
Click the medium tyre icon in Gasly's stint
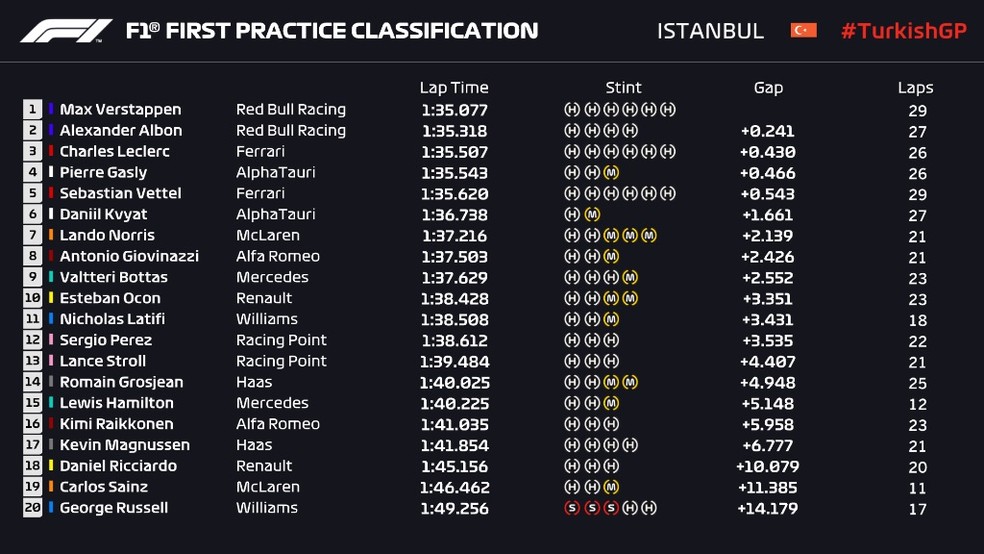point(611,173)
